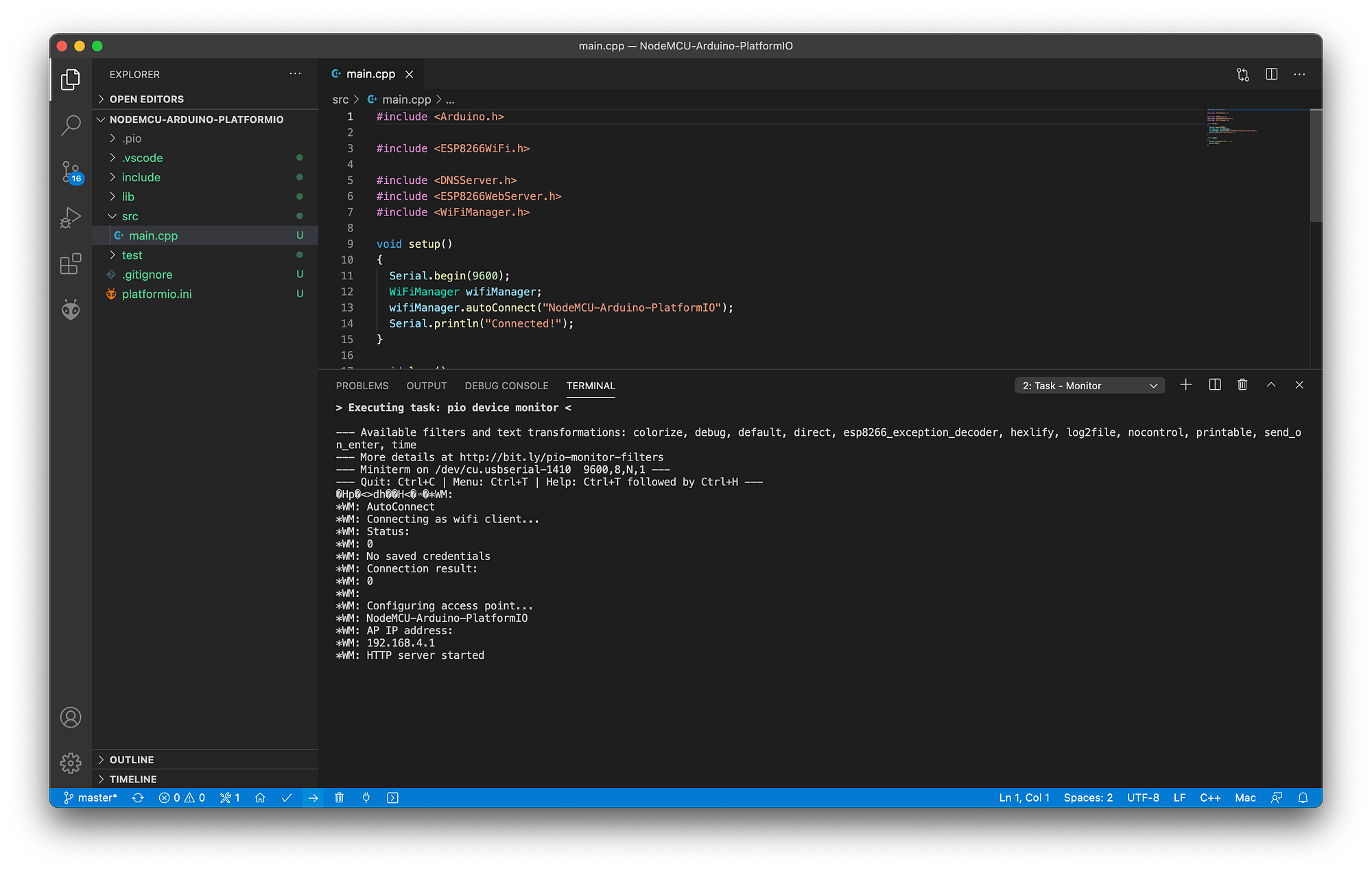Switch to the PROBLEMS tab
The height and width of the screenshot is (873, 1372).
tap(362, 386)
